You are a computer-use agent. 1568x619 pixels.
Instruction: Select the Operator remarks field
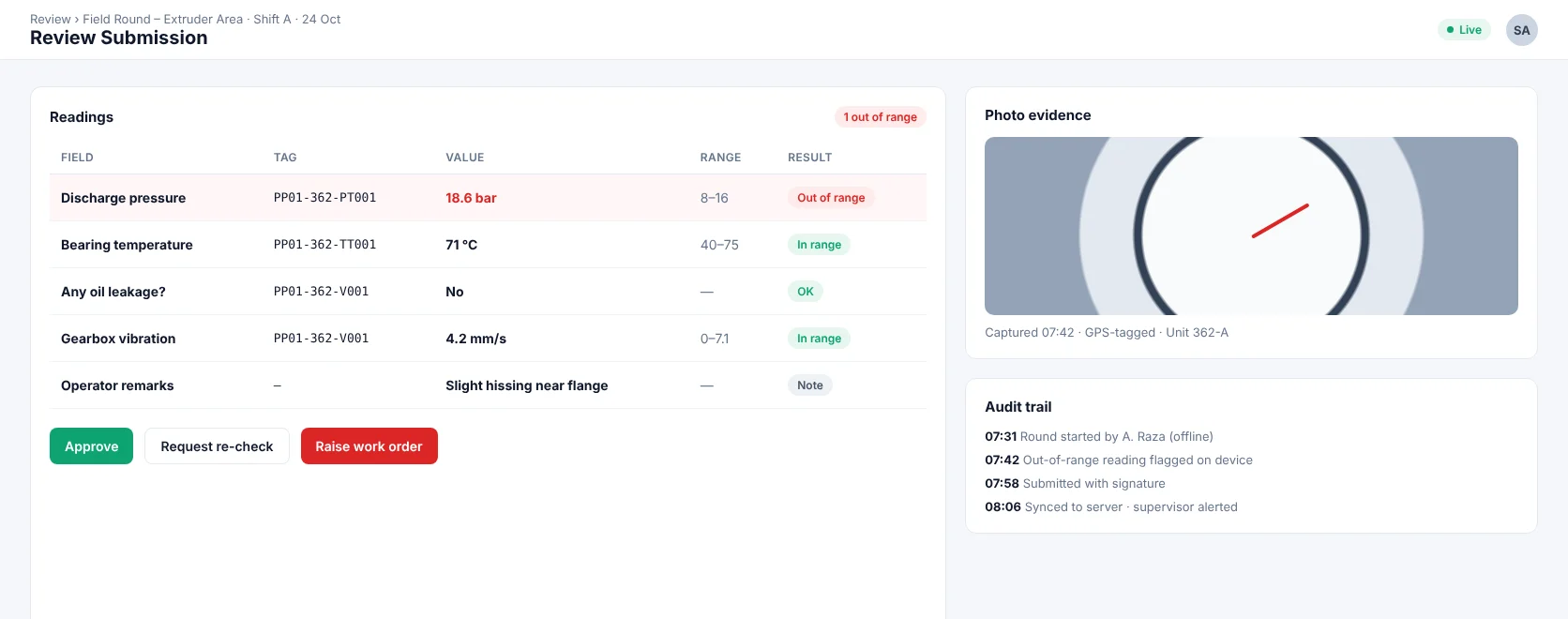coord(117,385)
